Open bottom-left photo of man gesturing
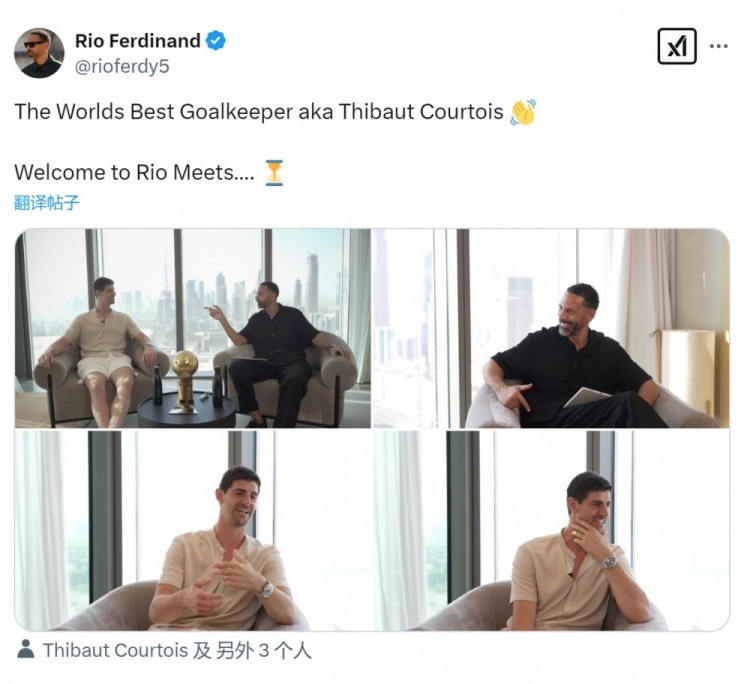The width and height of the screenshot is (750, 684). pos(193,530)
